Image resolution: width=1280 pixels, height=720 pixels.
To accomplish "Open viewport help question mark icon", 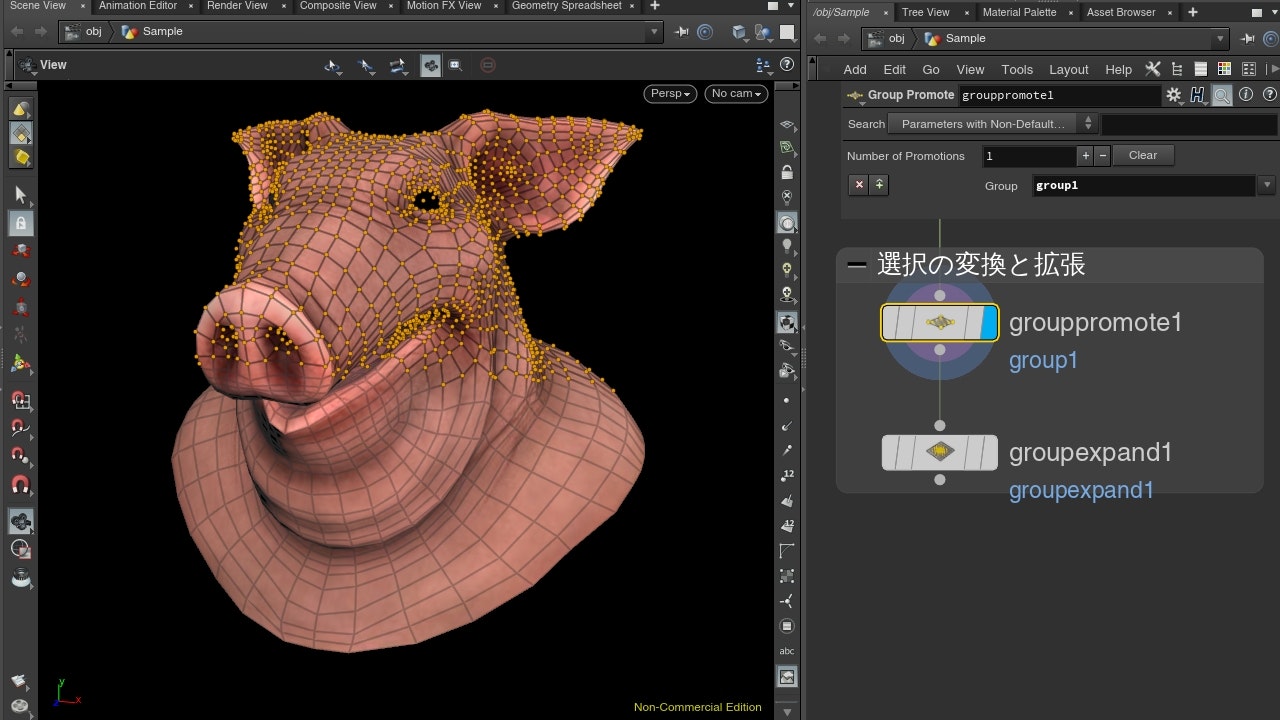I will pos(787,65).
